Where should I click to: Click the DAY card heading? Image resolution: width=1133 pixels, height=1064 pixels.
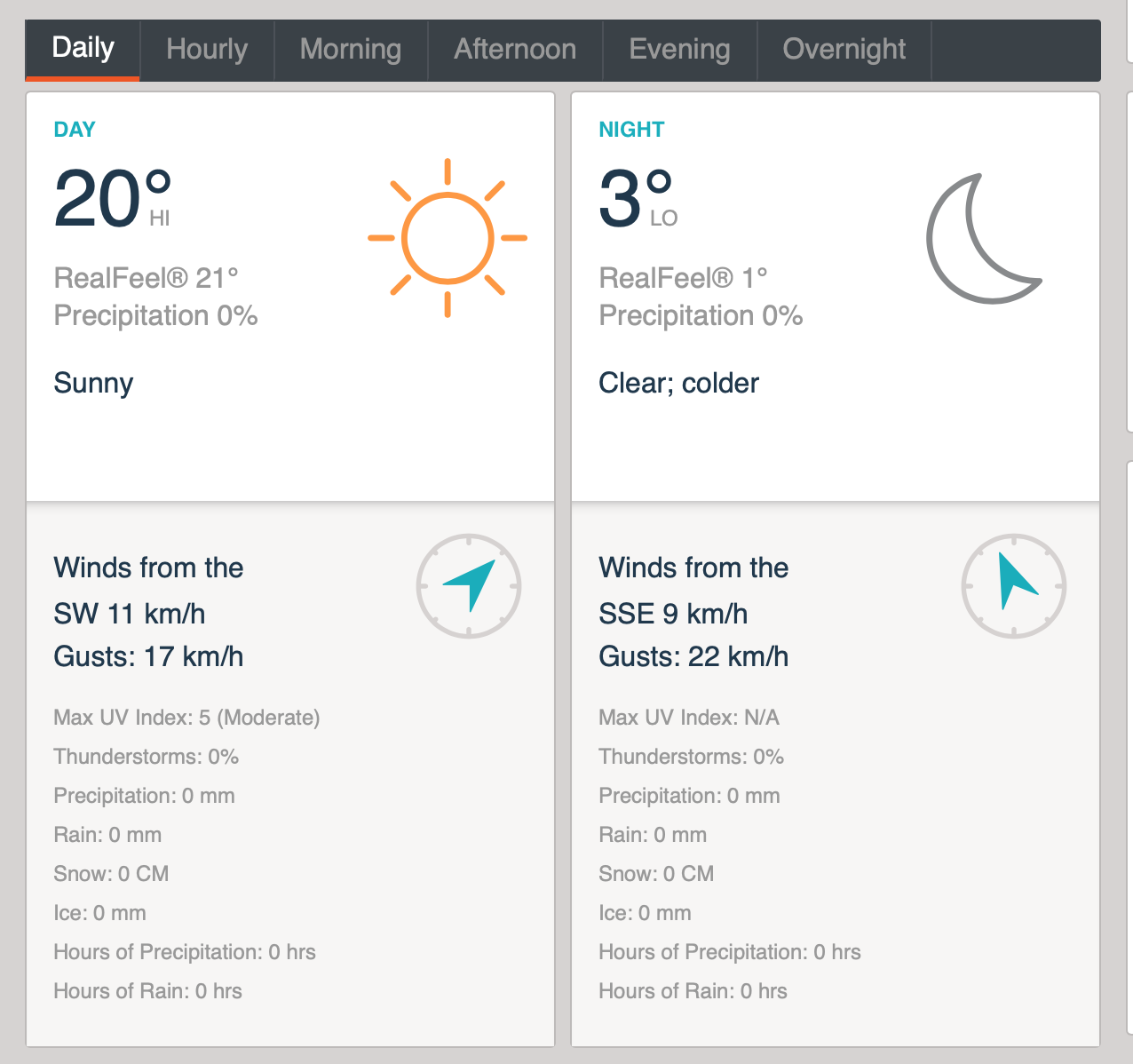[x=75, y=130]
